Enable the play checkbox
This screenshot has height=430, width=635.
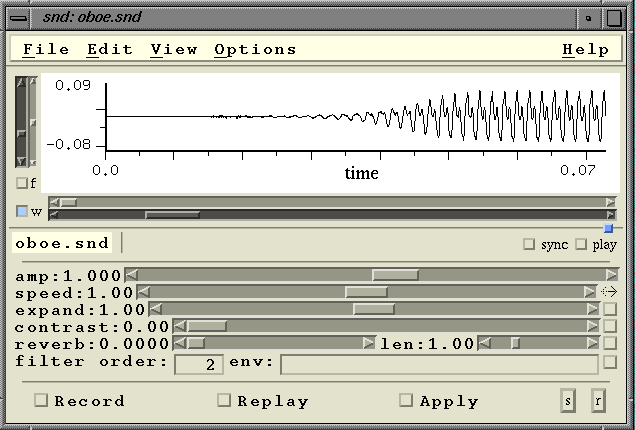coord(581,245)
